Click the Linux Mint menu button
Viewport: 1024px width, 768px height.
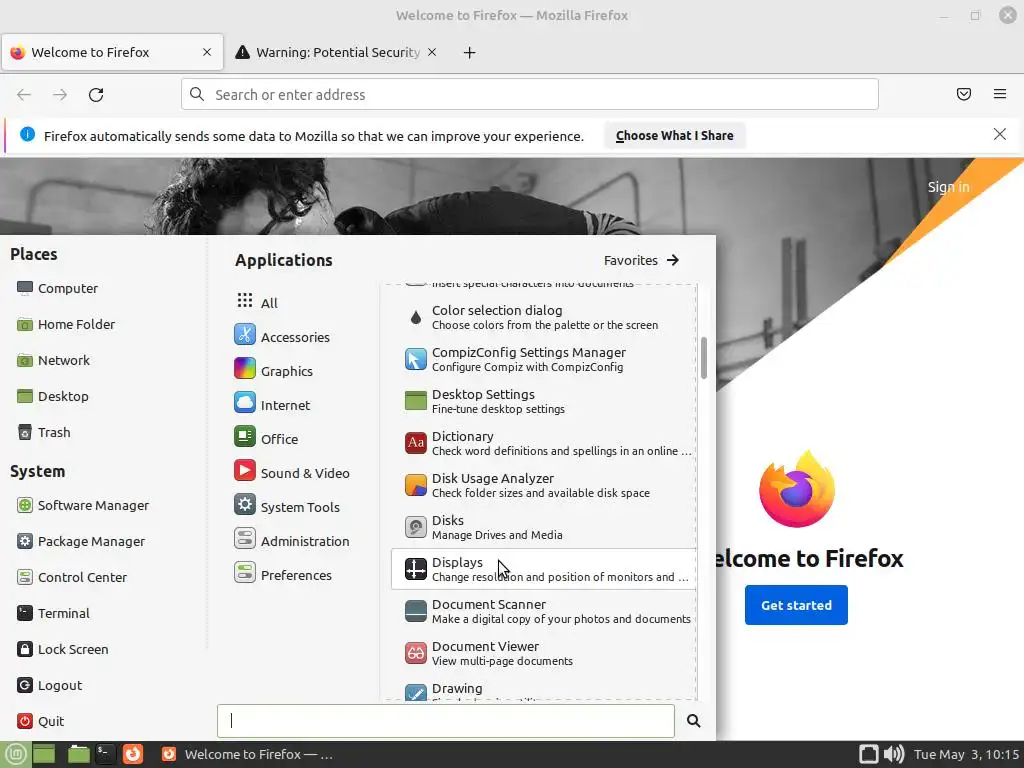(x=15, y=754)
